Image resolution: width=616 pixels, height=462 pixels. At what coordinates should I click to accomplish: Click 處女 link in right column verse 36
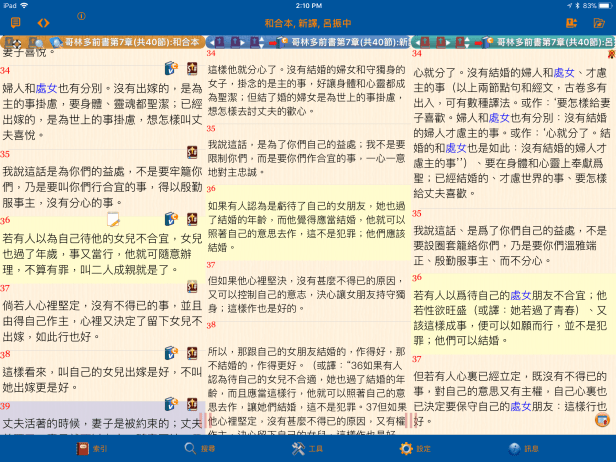point(520,296)
